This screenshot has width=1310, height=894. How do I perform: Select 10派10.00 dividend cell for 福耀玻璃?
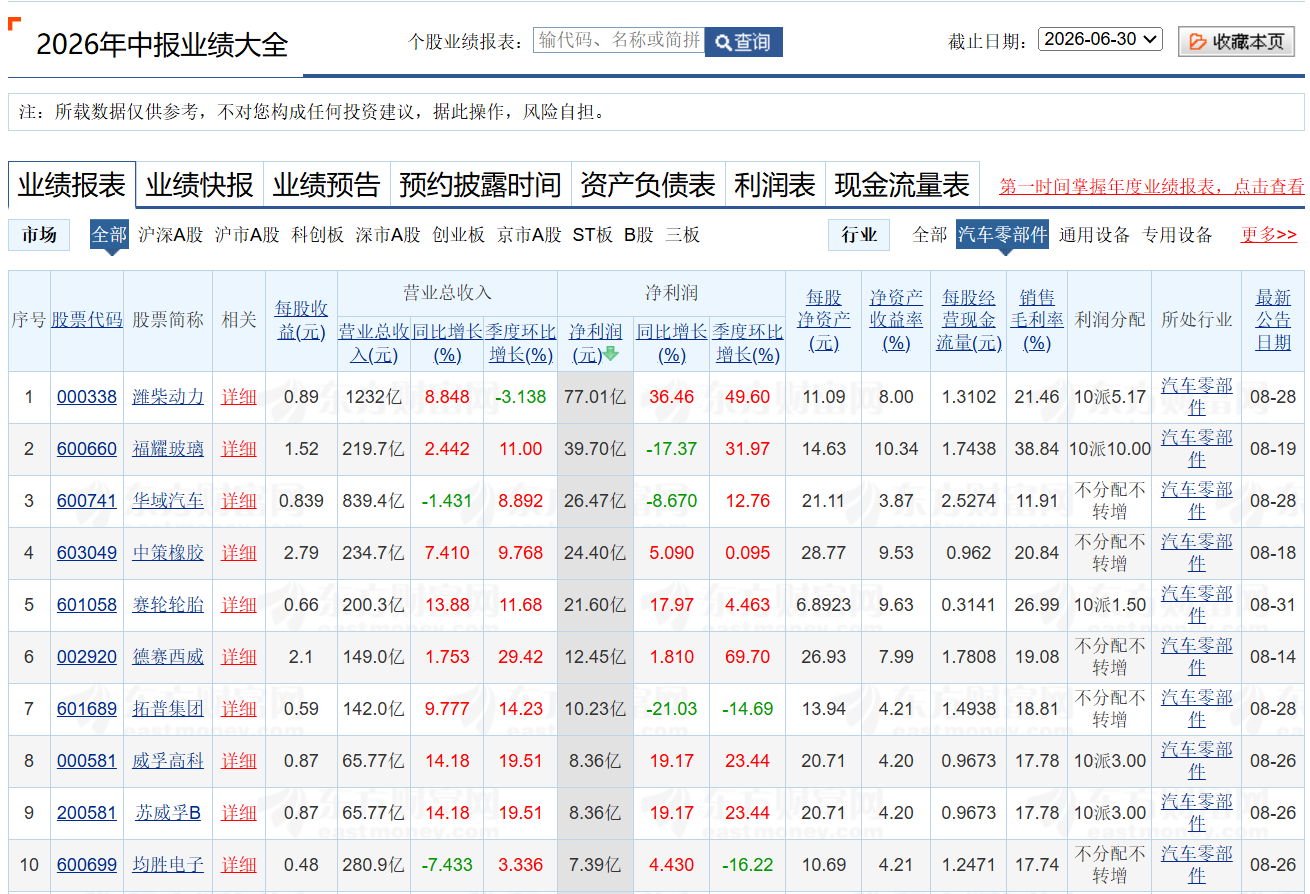1109,449
